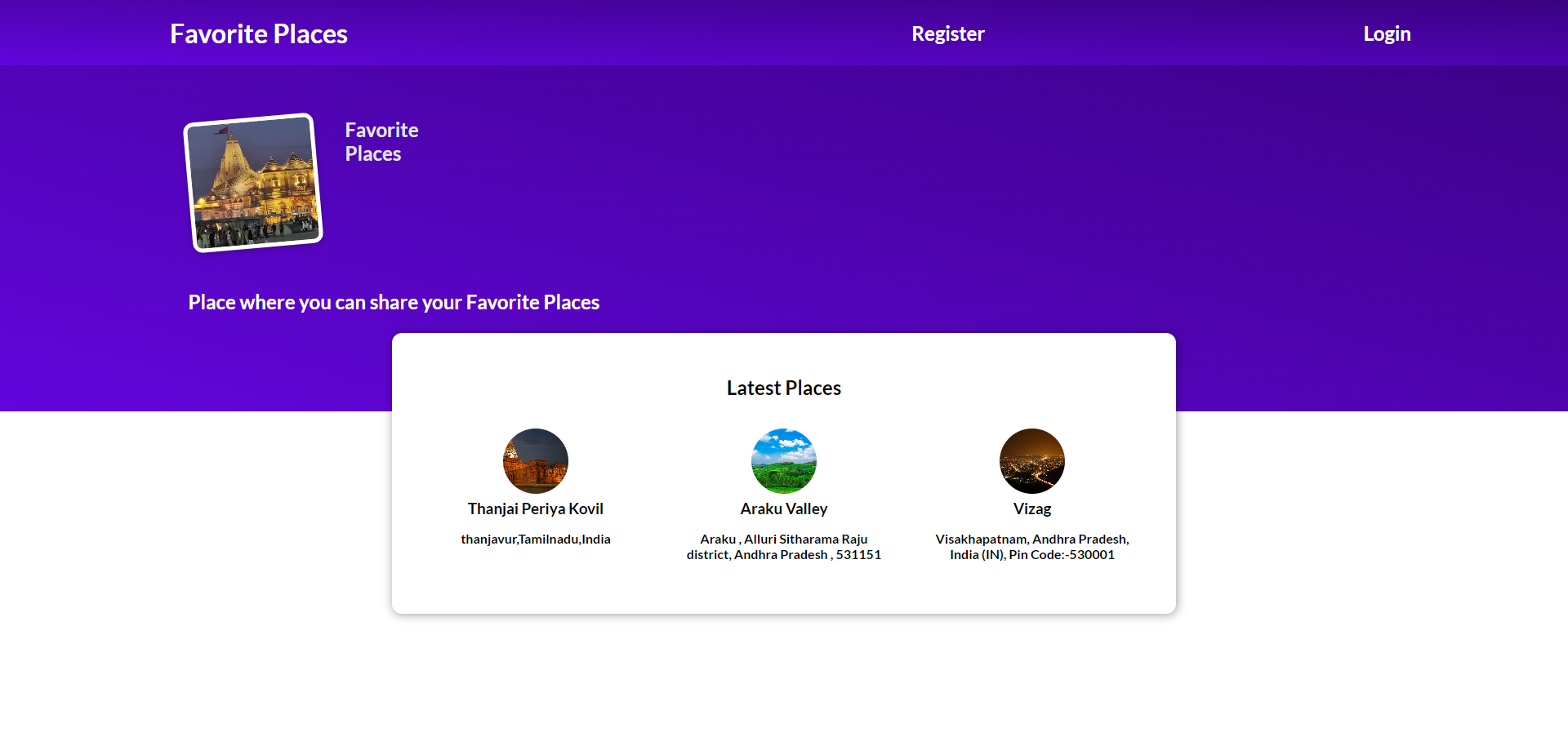The height and width of the screenshot is (755, 1568).
Task: Open the Araku Valley image thumbnail
Action: pos(783,460)
